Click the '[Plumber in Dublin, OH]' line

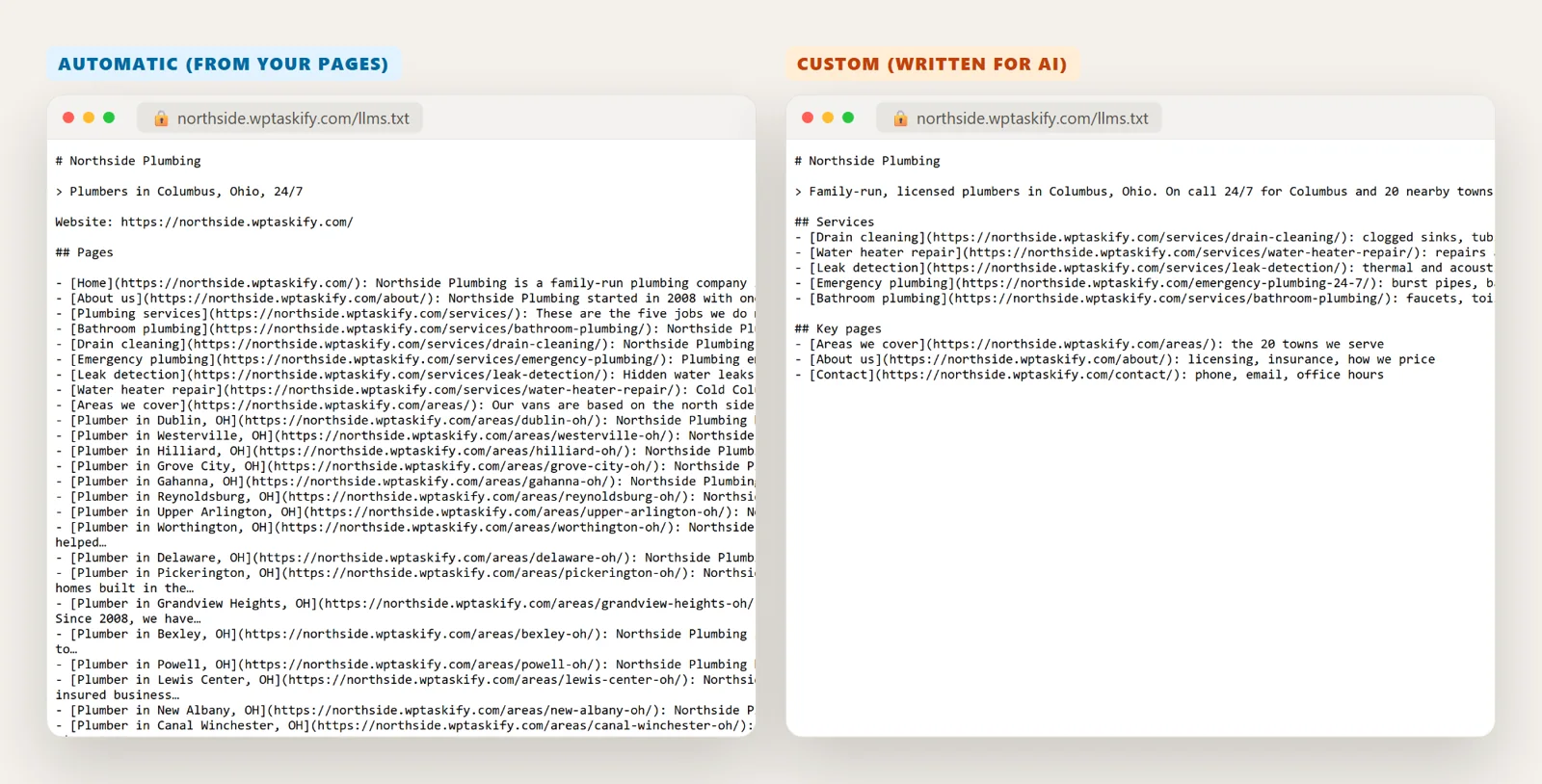tap(405, 420)
